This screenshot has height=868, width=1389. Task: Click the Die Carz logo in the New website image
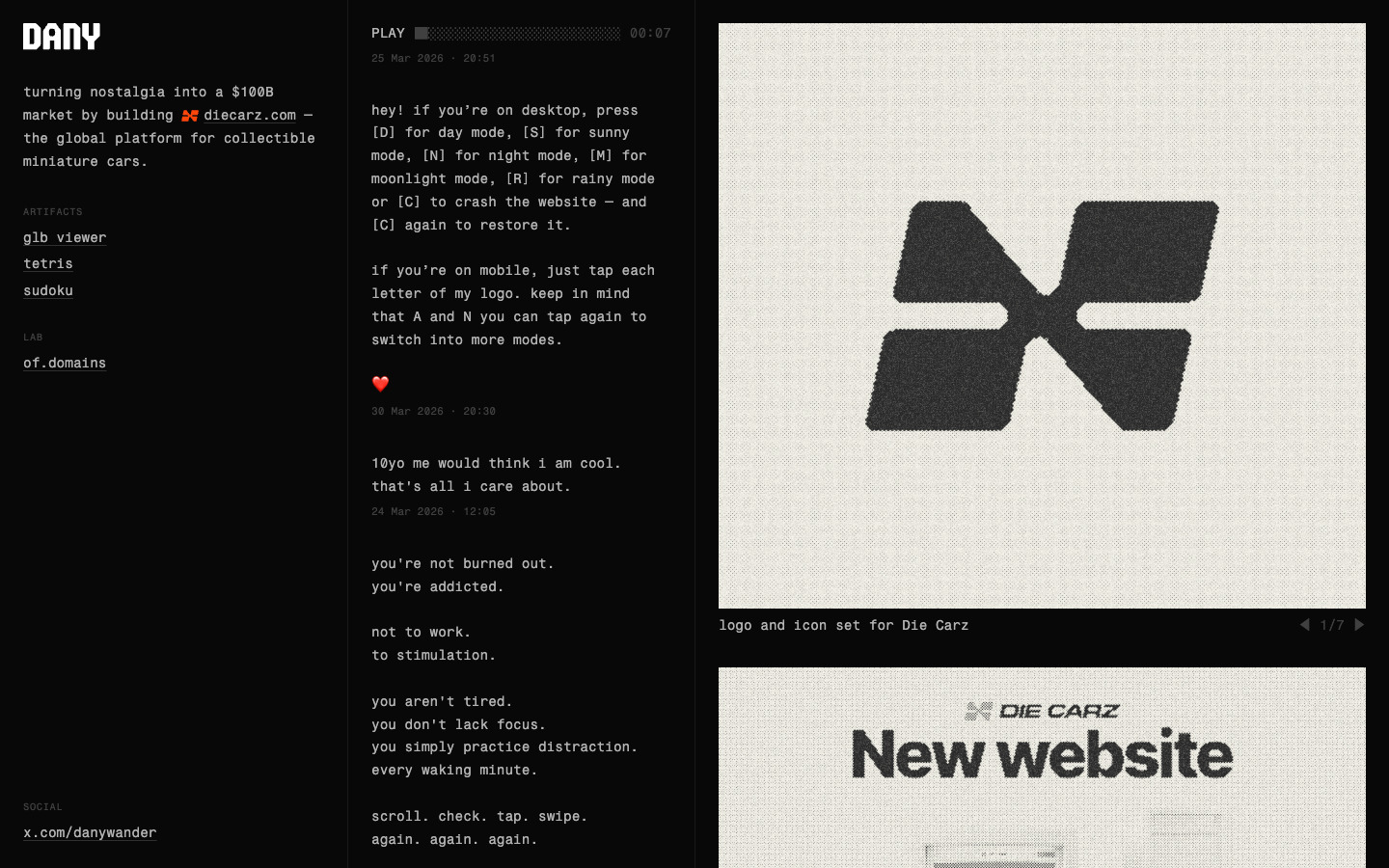tap(1043, 712)
